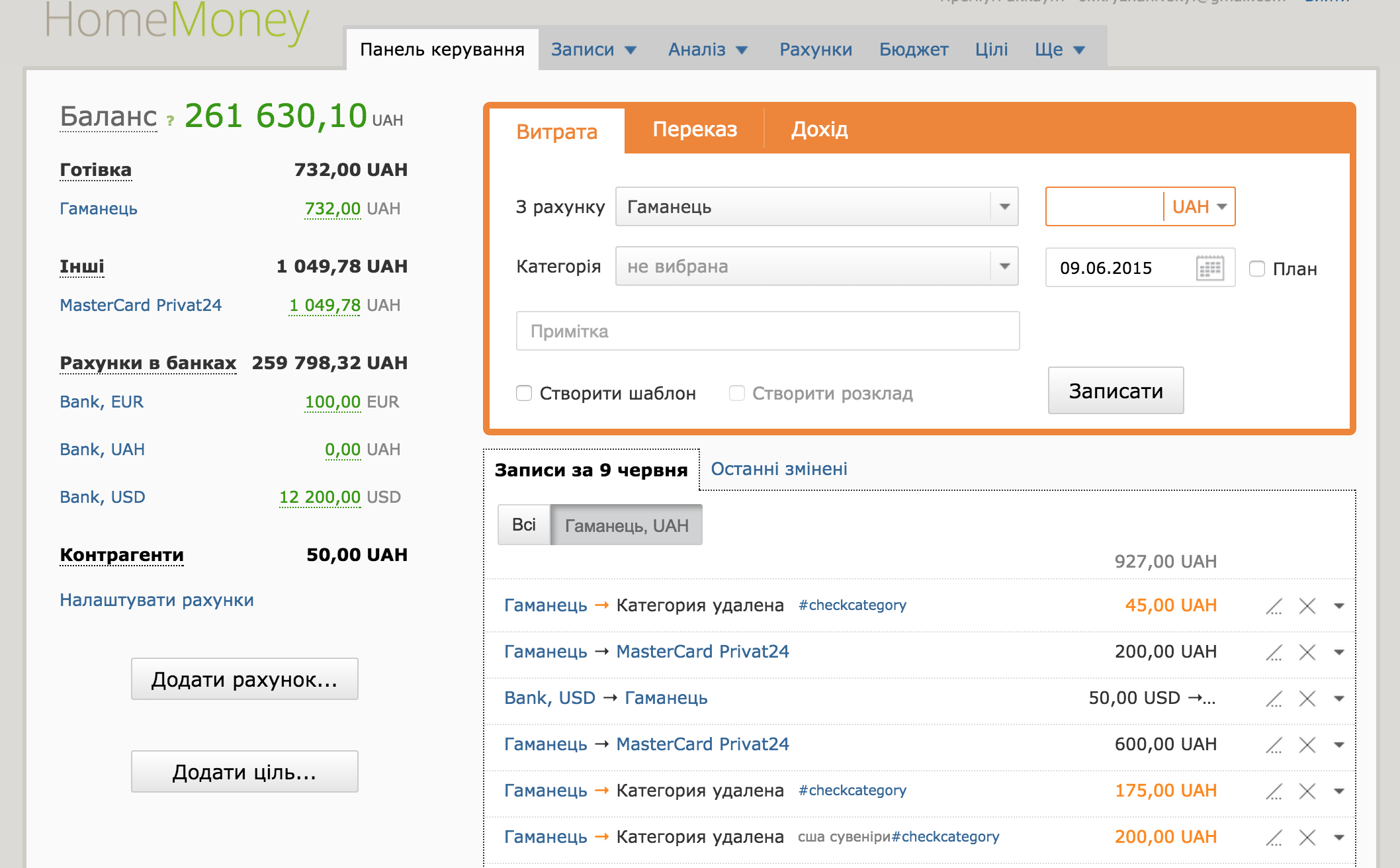Open the calendar date picker icon
Image resolution: width=1400 pixels, height=868 pixels.
[1210, 268]
